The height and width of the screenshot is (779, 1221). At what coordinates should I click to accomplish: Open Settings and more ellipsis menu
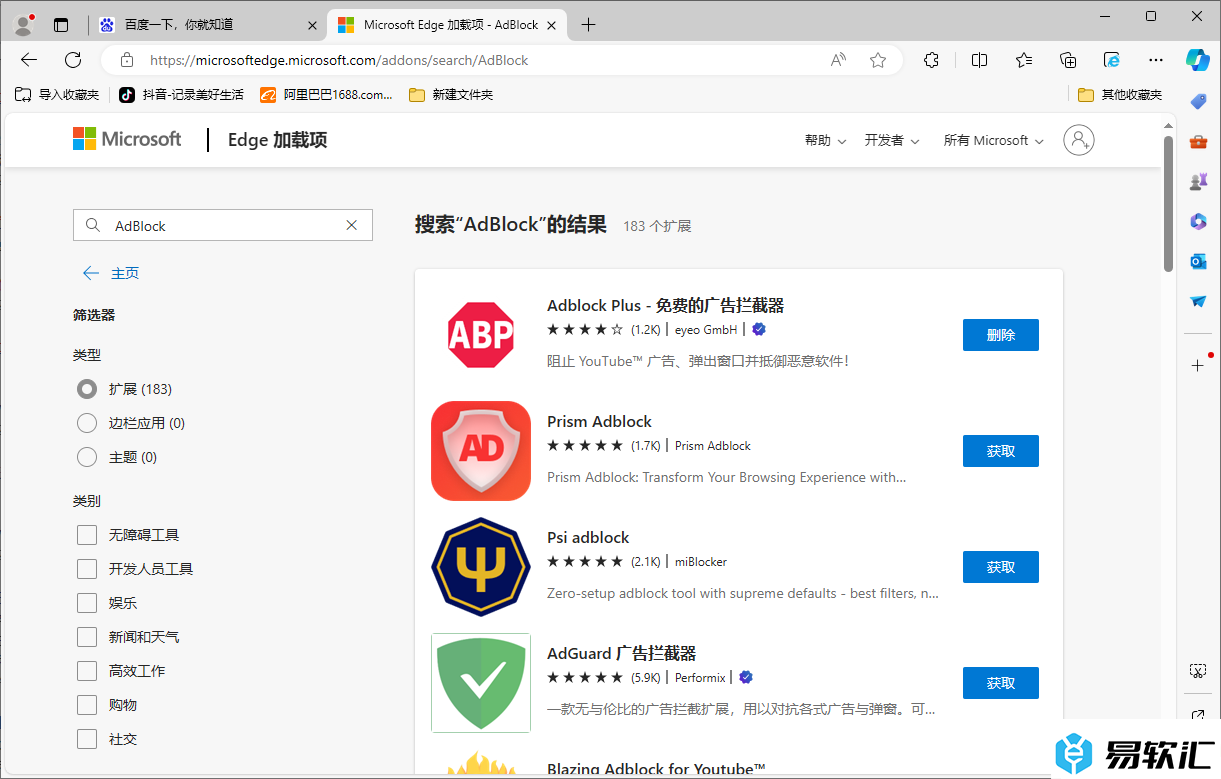1156,60
